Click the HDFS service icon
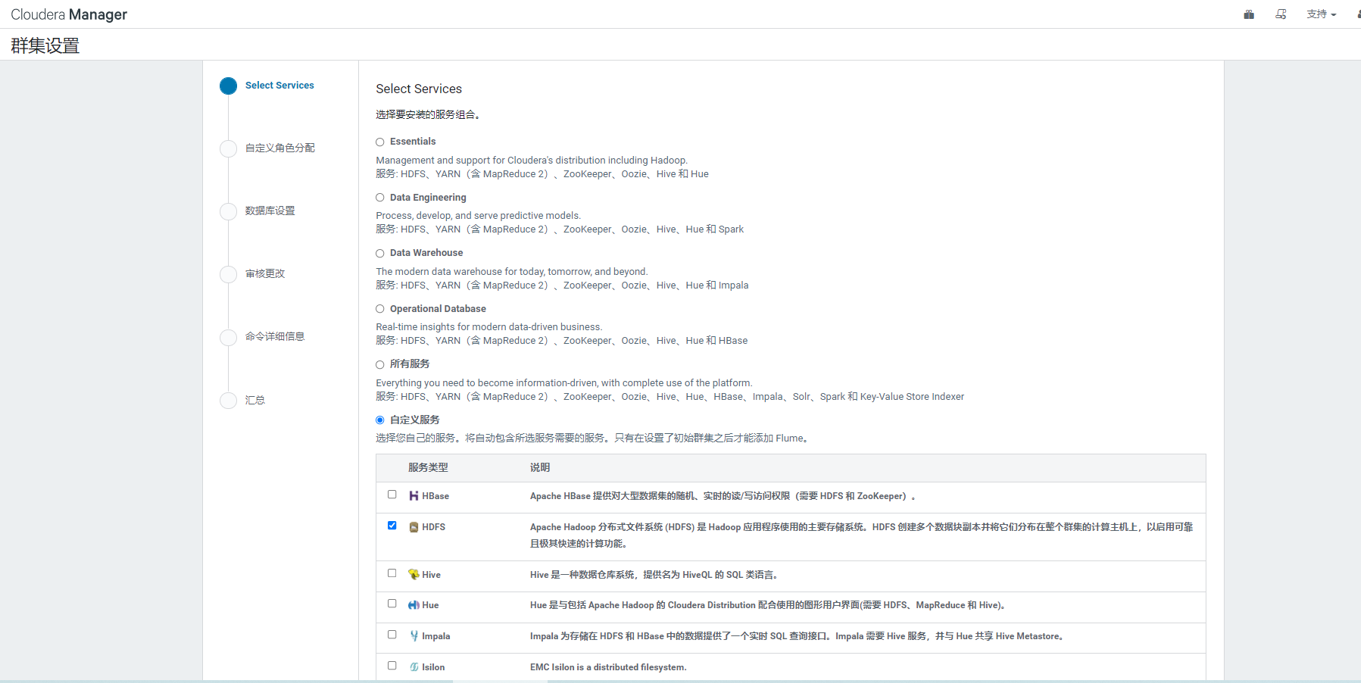 [414, 527]
